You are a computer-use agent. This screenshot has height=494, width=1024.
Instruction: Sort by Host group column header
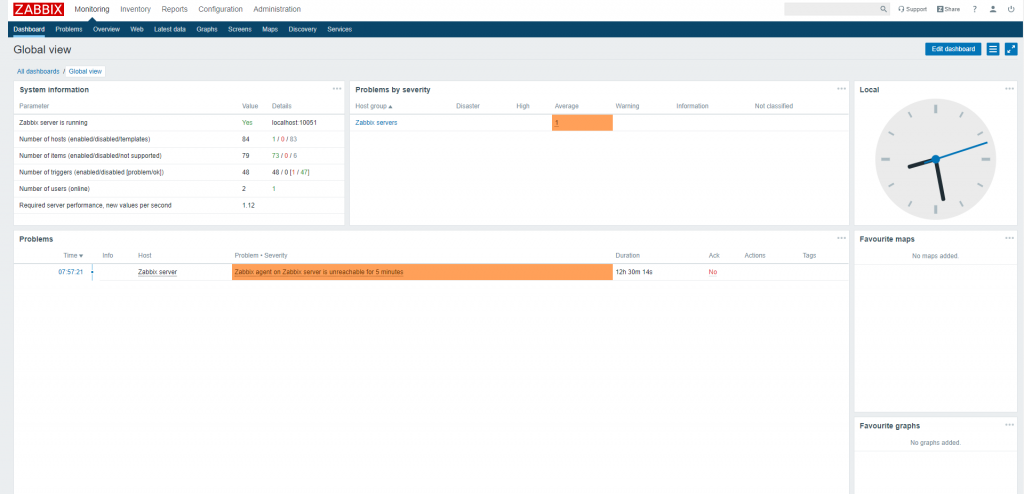[374, 105]
